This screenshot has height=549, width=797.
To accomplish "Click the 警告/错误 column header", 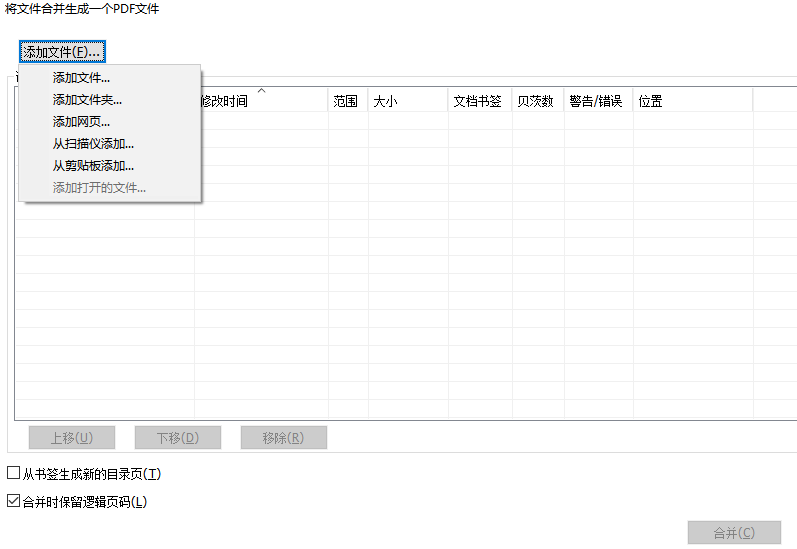I will pos(598,101).
